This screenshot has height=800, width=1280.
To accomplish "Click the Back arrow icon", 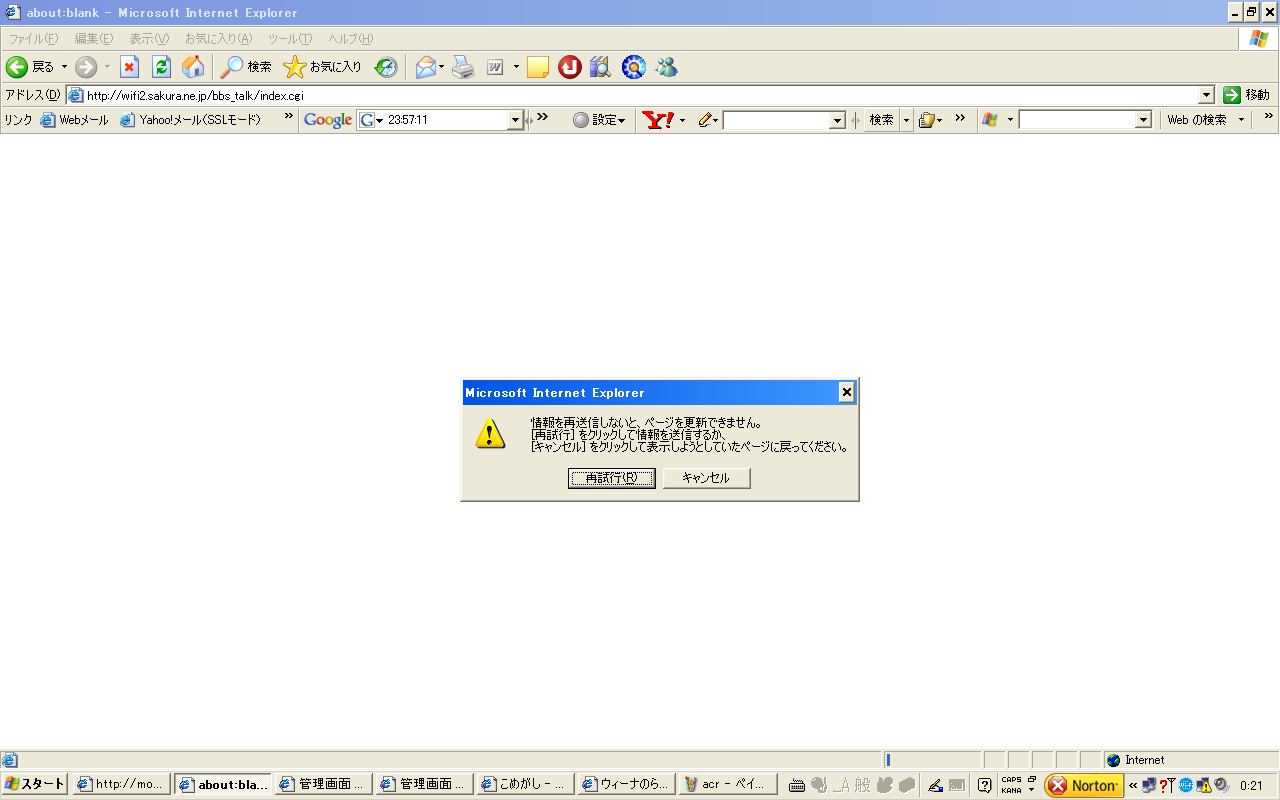I will pyautogui.click(x=17, y=67).
